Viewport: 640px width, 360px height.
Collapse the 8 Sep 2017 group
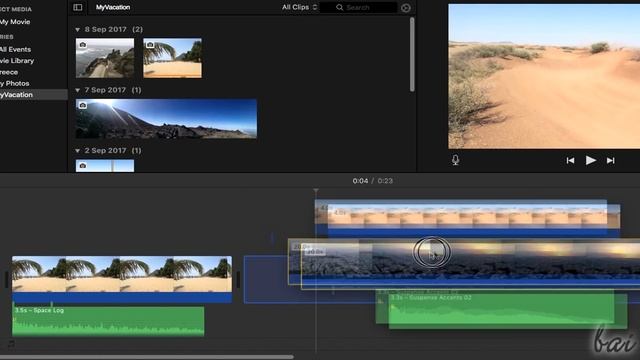[78, 29]
